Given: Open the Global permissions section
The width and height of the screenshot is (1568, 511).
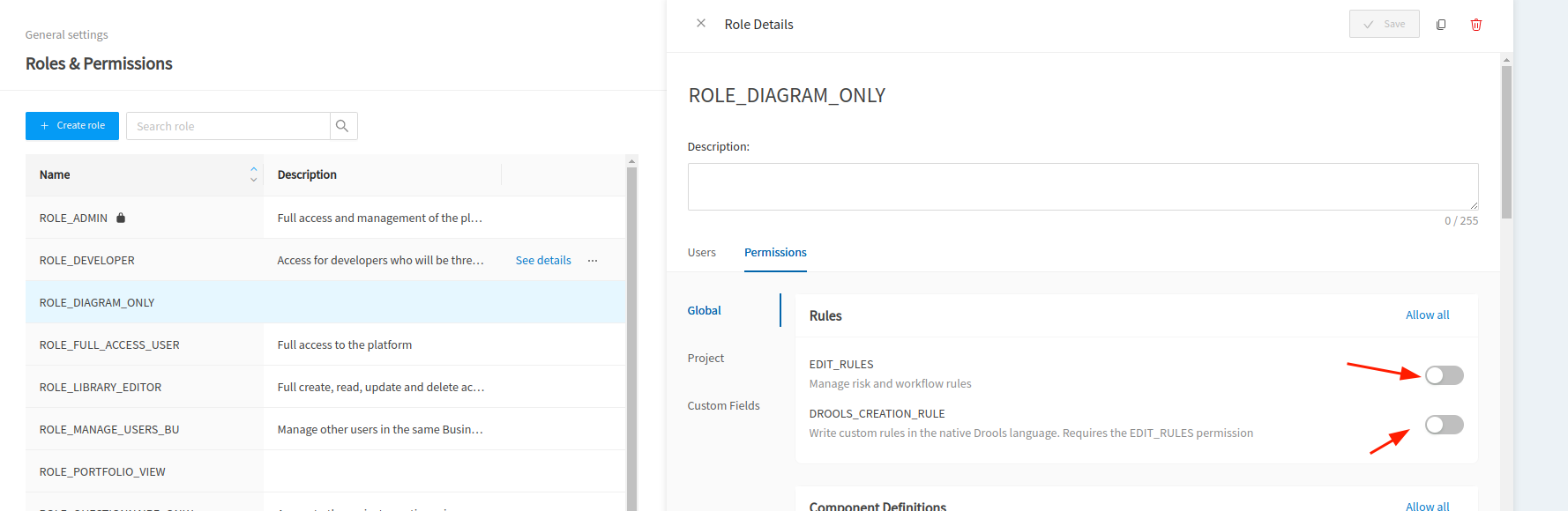Looking at the screenshot, I should pyautogui.click(x=705, y=310).
